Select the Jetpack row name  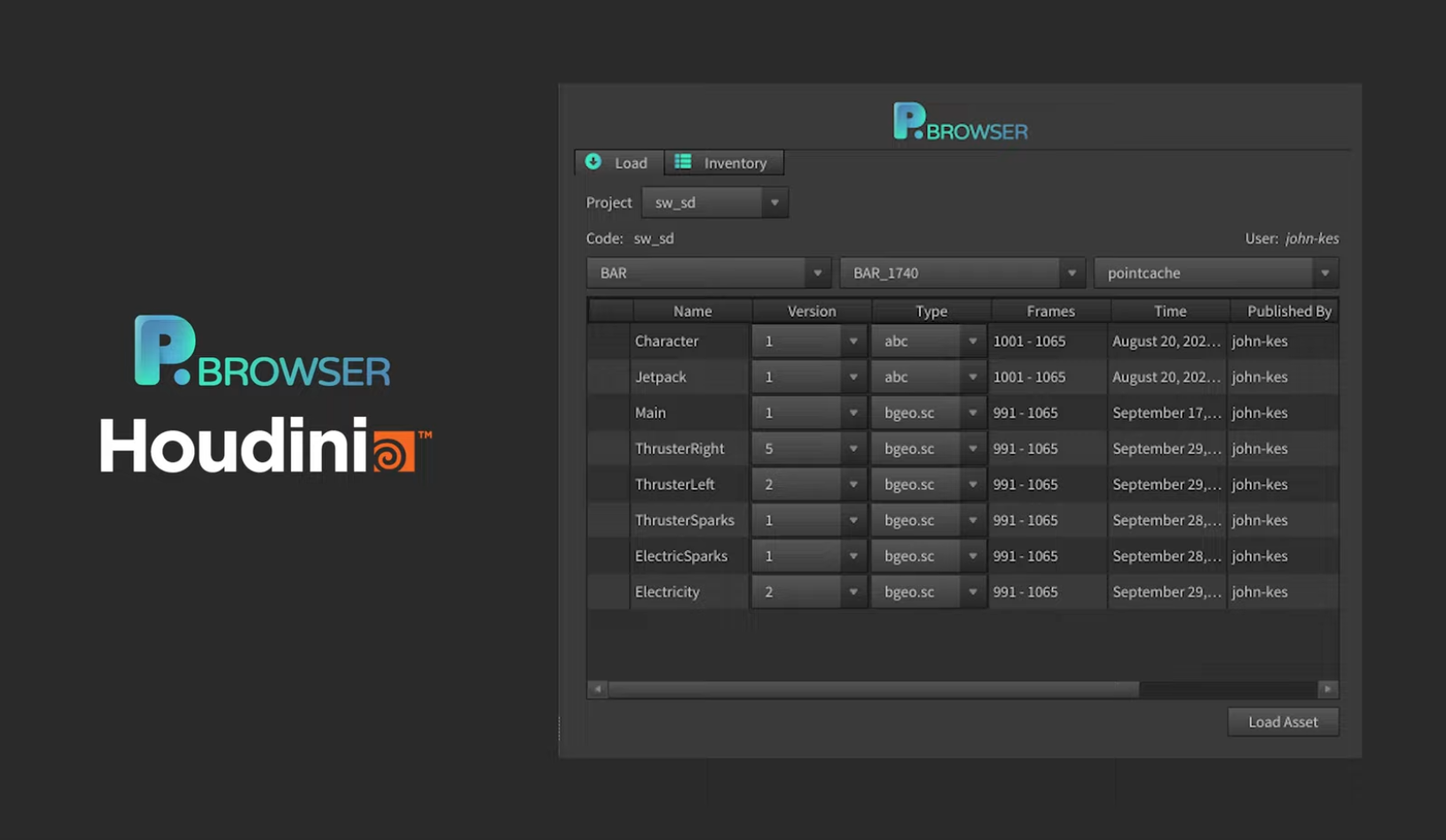point(661,377)
